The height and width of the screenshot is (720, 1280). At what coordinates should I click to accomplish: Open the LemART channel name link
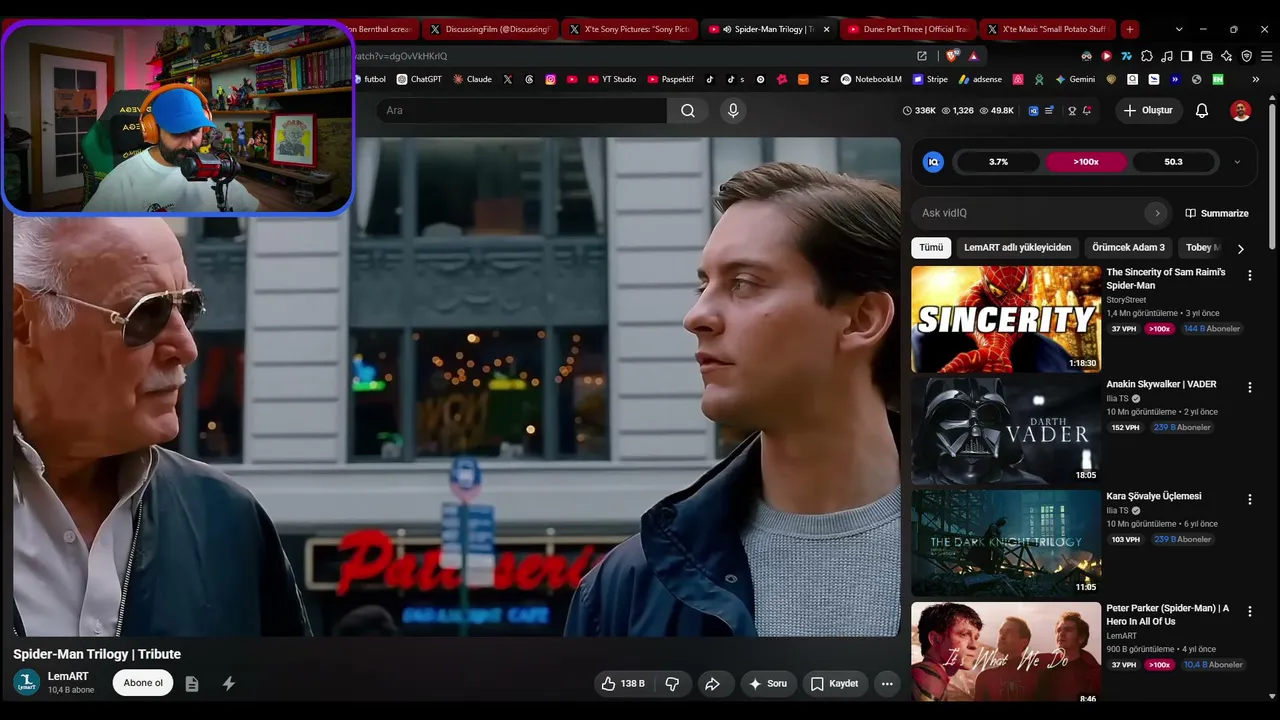(x=68, y=677)
